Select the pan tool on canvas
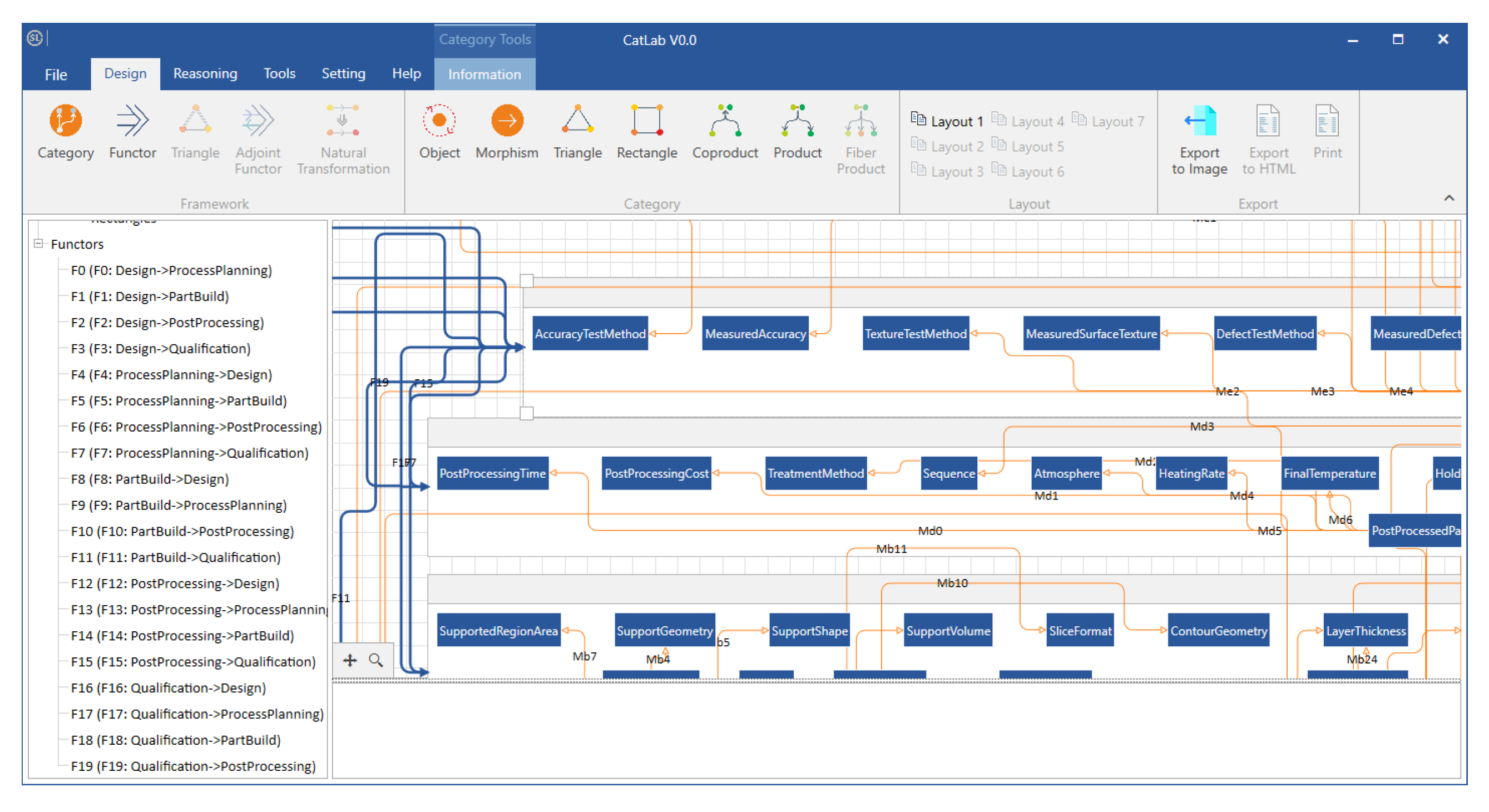This screenshot has height=812, width=1489. 350,660
